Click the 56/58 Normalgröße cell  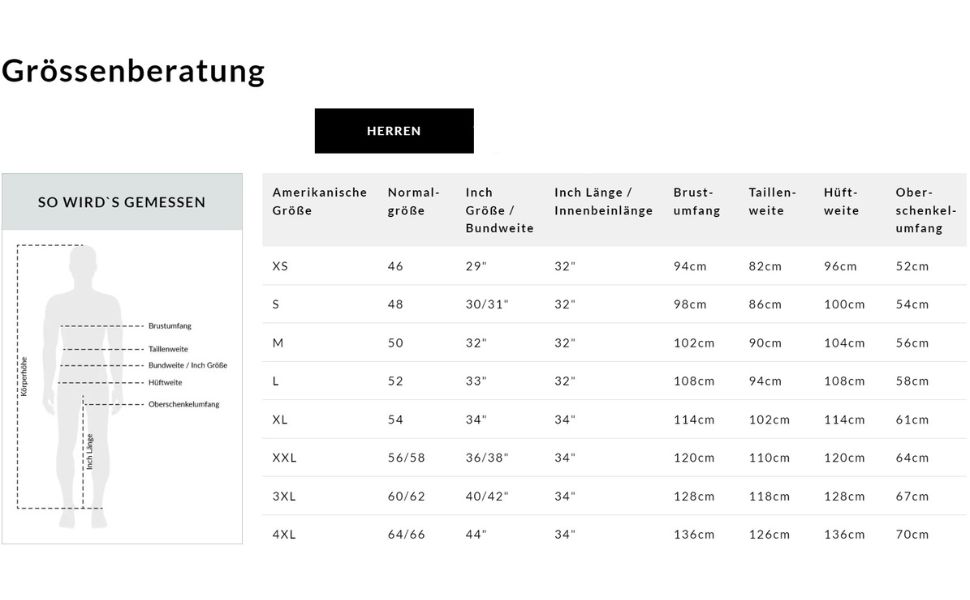[406, 458]
